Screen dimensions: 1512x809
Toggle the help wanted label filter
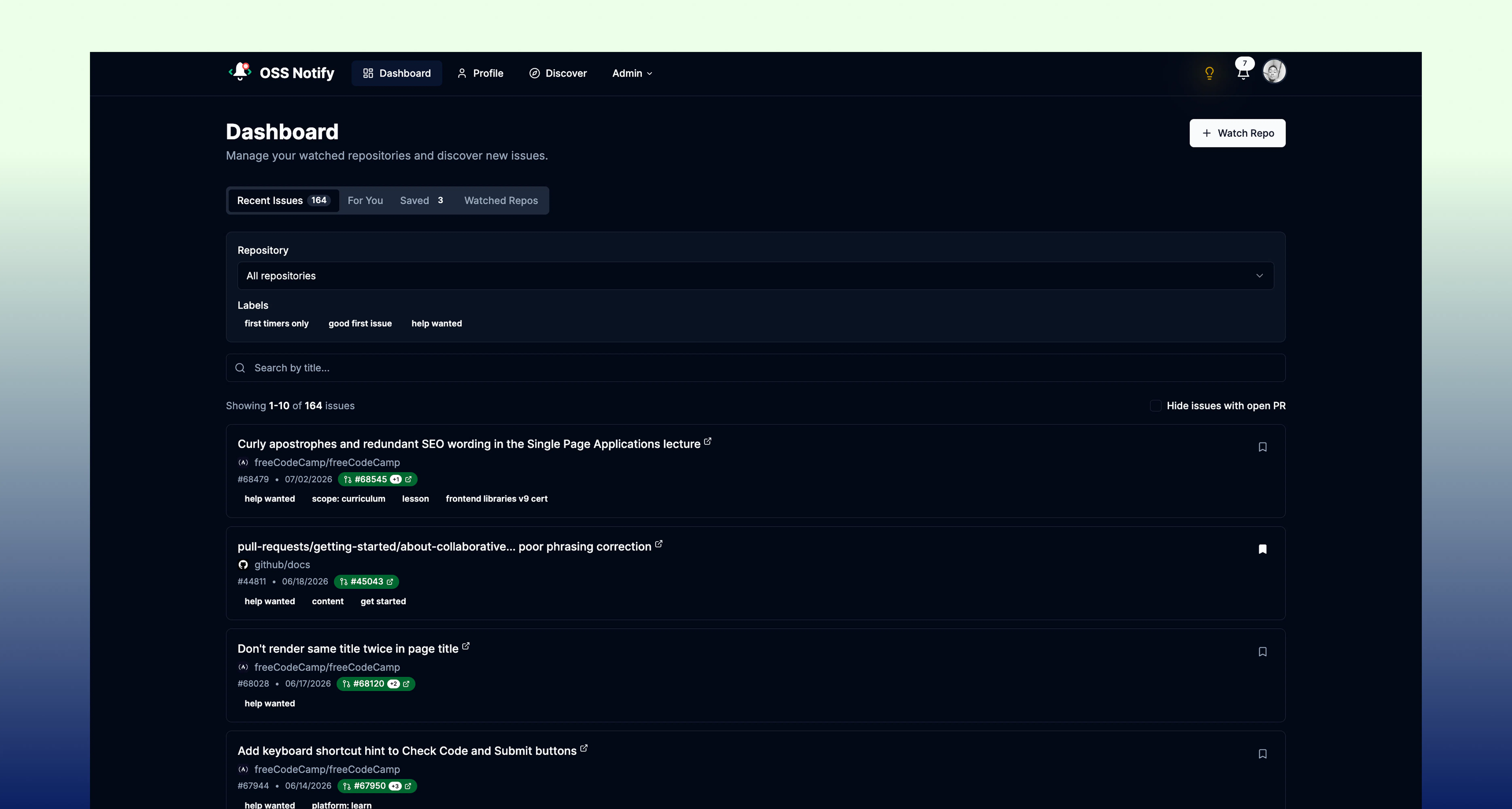point(437,324)
